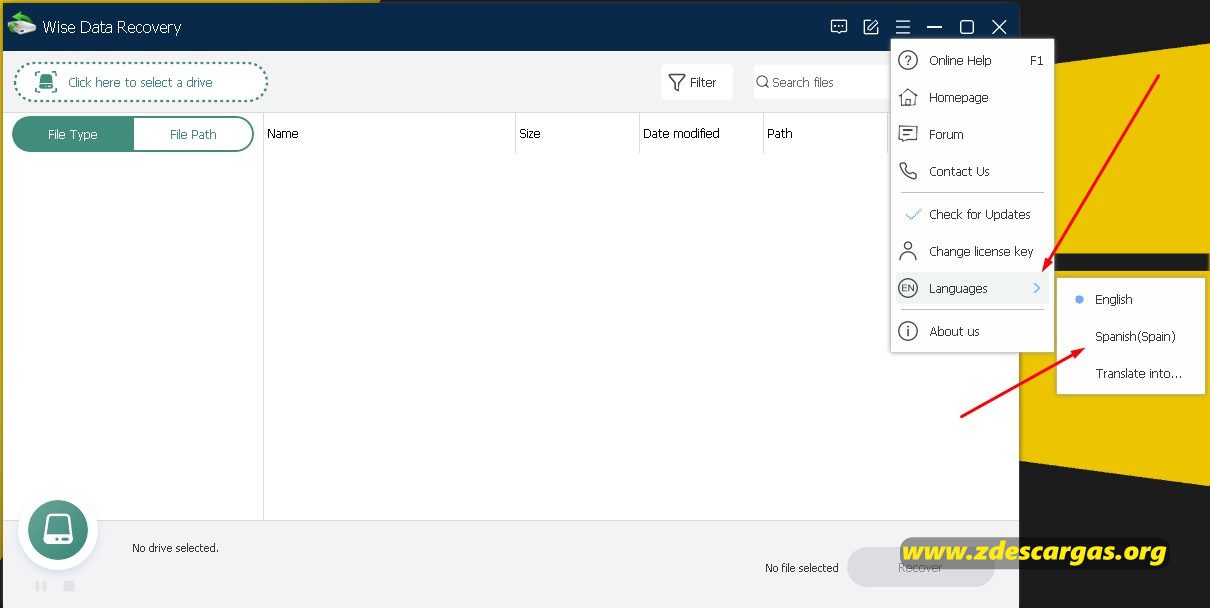Click the magnifier icon in search box
The image size is (1210, 608).
tap(762, 82)
